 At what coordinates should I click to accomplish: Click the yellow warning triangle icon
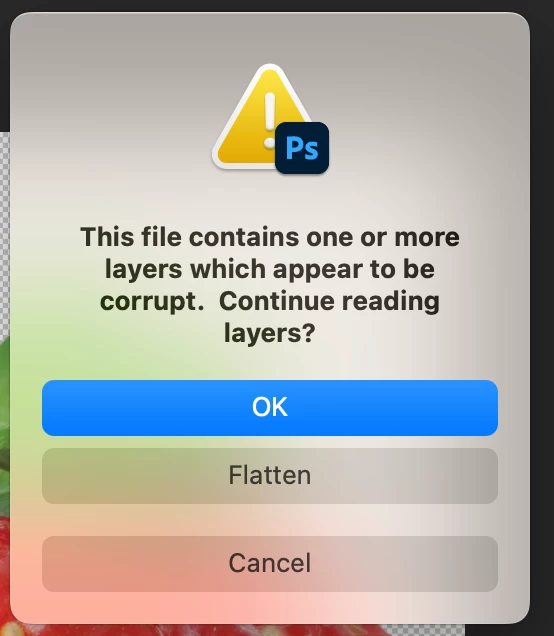260,122
